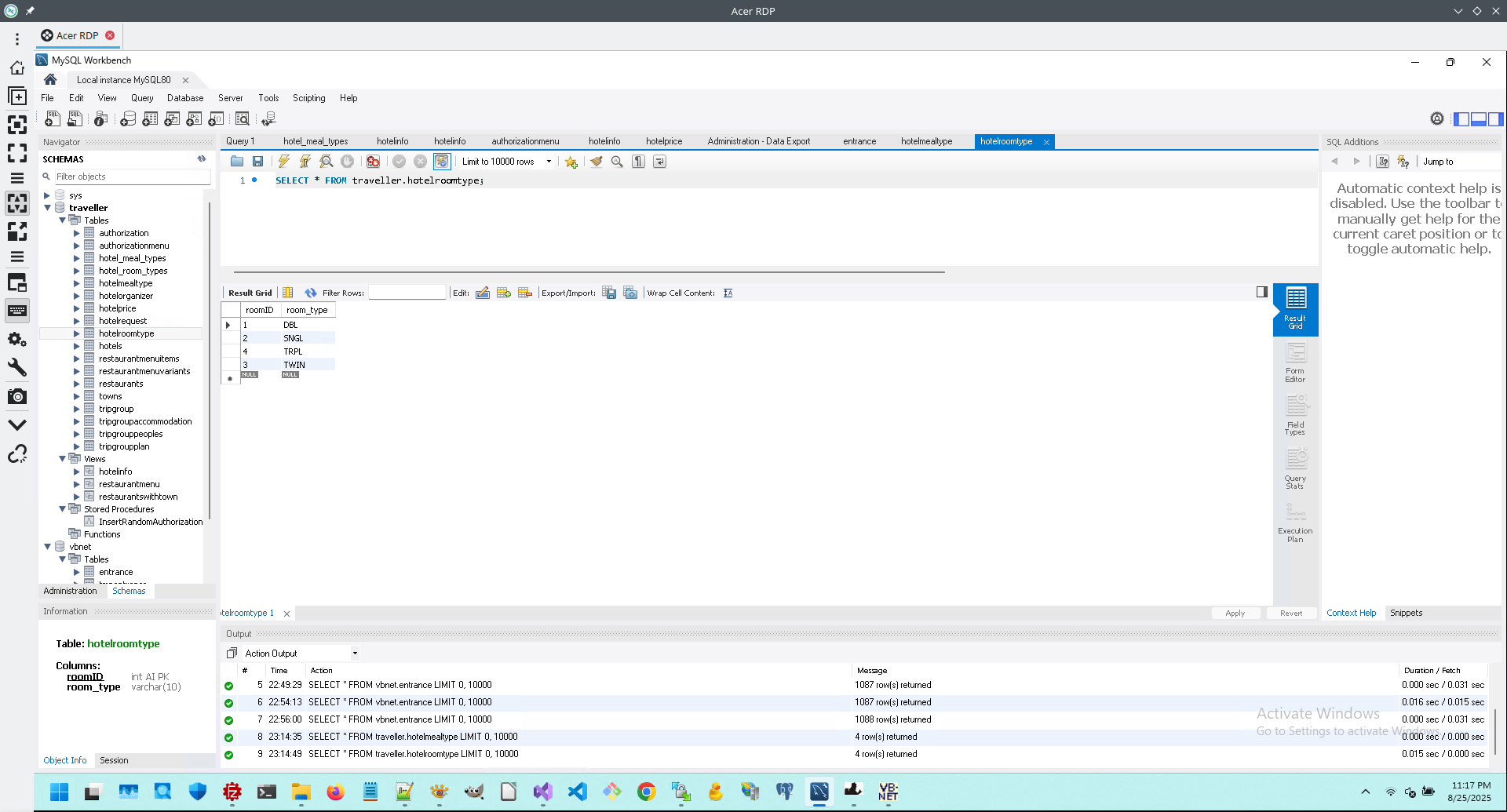Create a new SQL tab from the main toolbar

coord(53,118)
